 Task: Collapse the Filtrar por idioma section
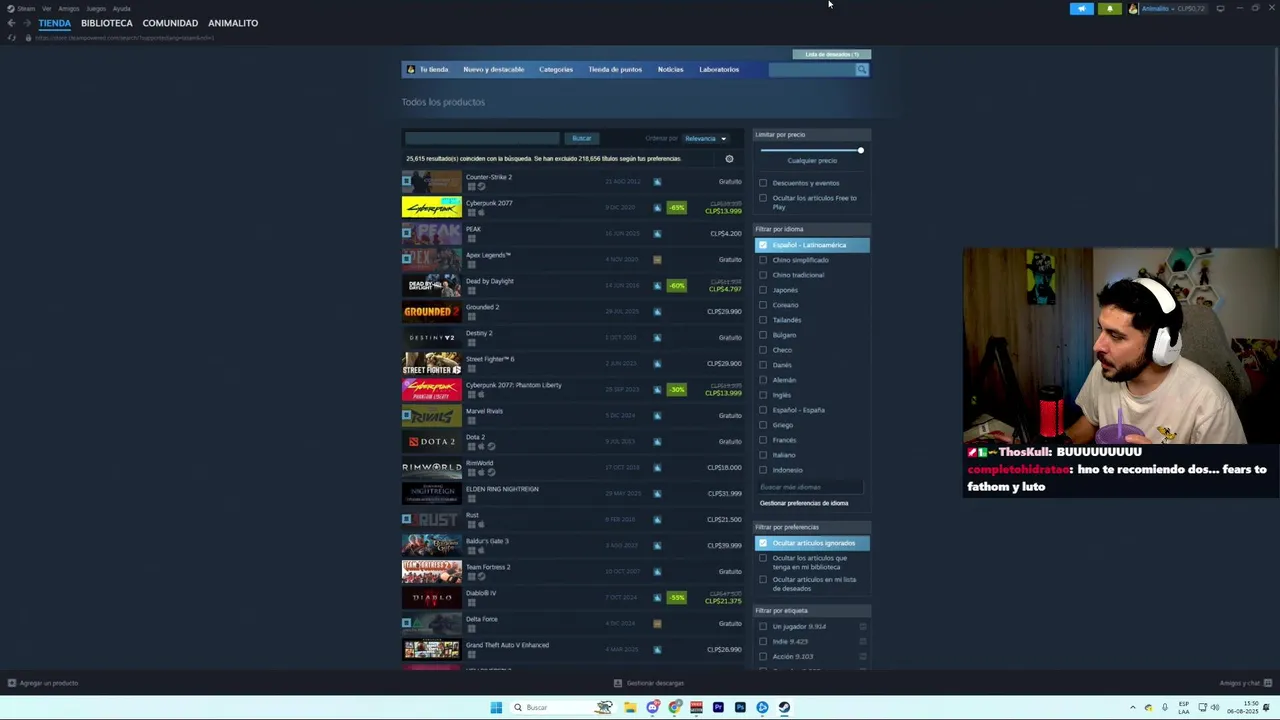tap(811, 229)
